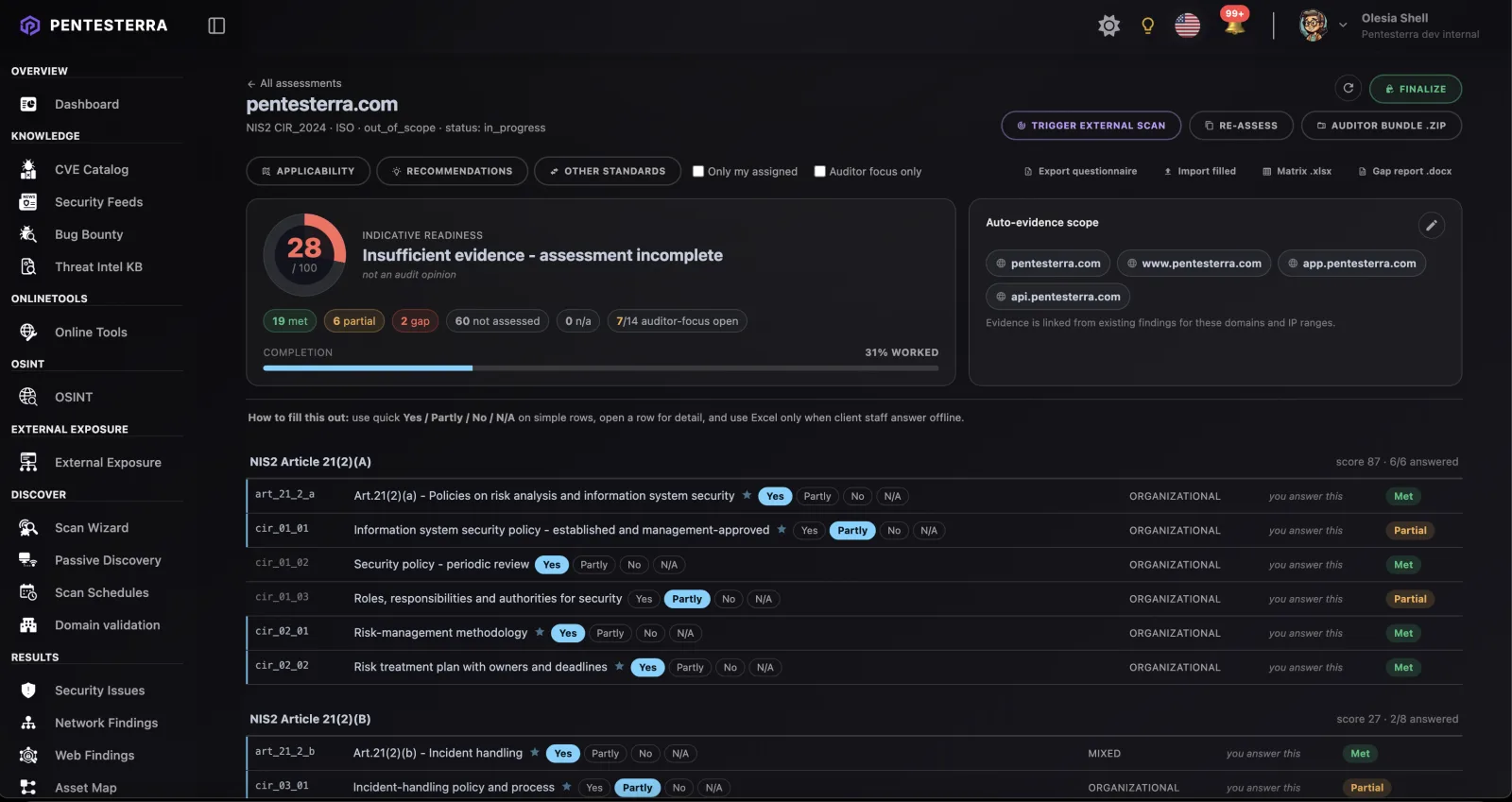This screenshot has height=802, width=1512.
Task: Download Matrix .xlsx
Action: (1297, 171)
